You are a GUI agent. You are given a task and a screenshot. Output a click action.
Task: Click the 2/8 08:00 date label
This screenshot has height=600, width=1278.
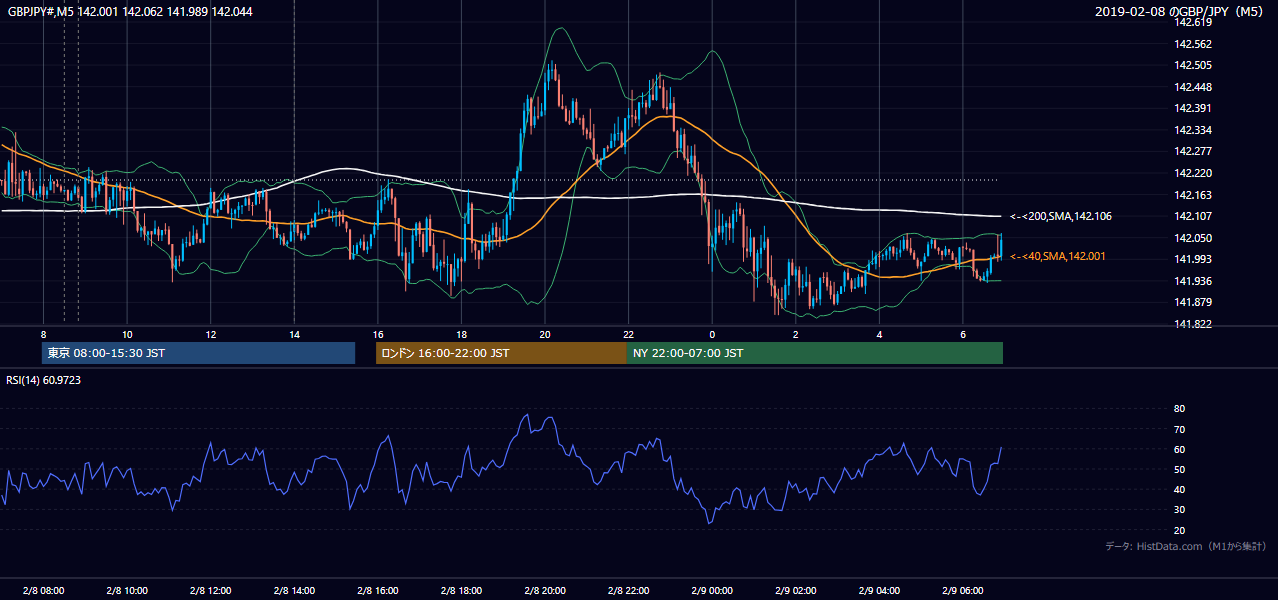point(43,591)
